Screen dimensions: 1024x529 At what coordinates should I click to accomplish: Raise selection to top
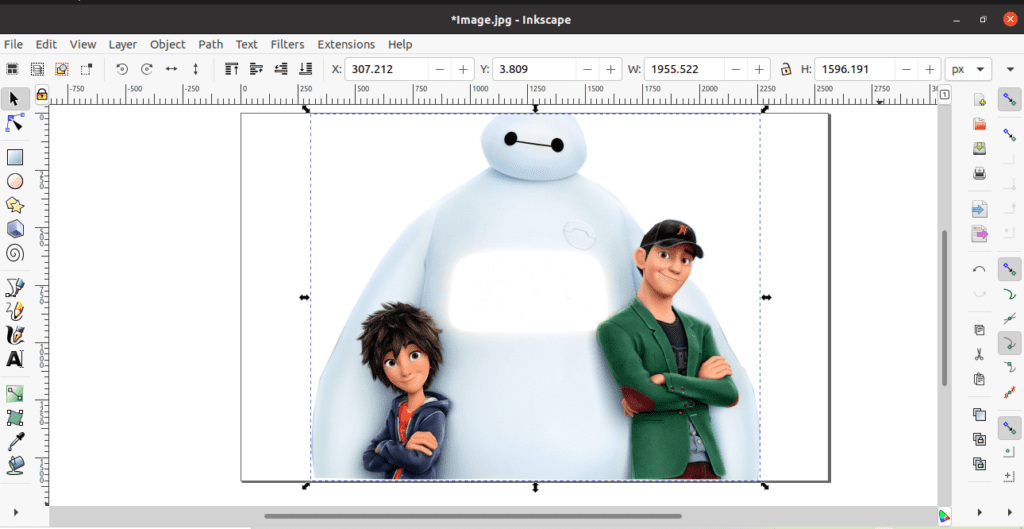point(231,69)
